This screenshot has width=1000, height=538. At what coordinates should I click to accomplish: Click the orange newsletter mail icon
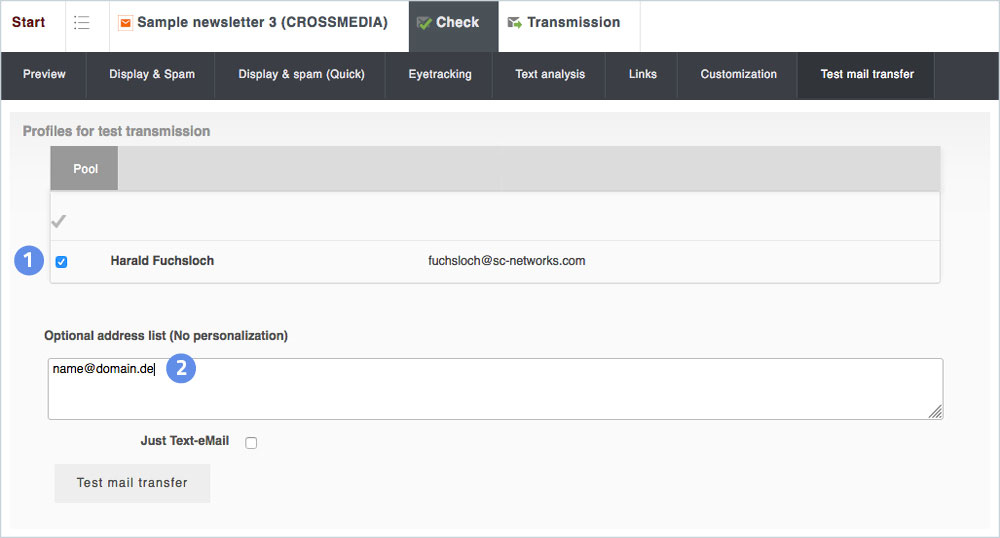click(126, 23)
